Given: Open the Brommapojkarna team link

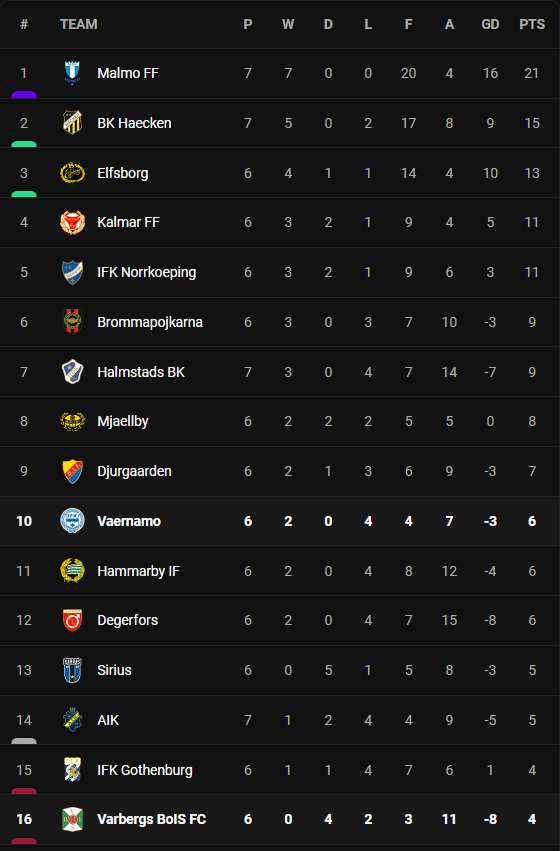Looking at the screenshot, I should (150, 322).
